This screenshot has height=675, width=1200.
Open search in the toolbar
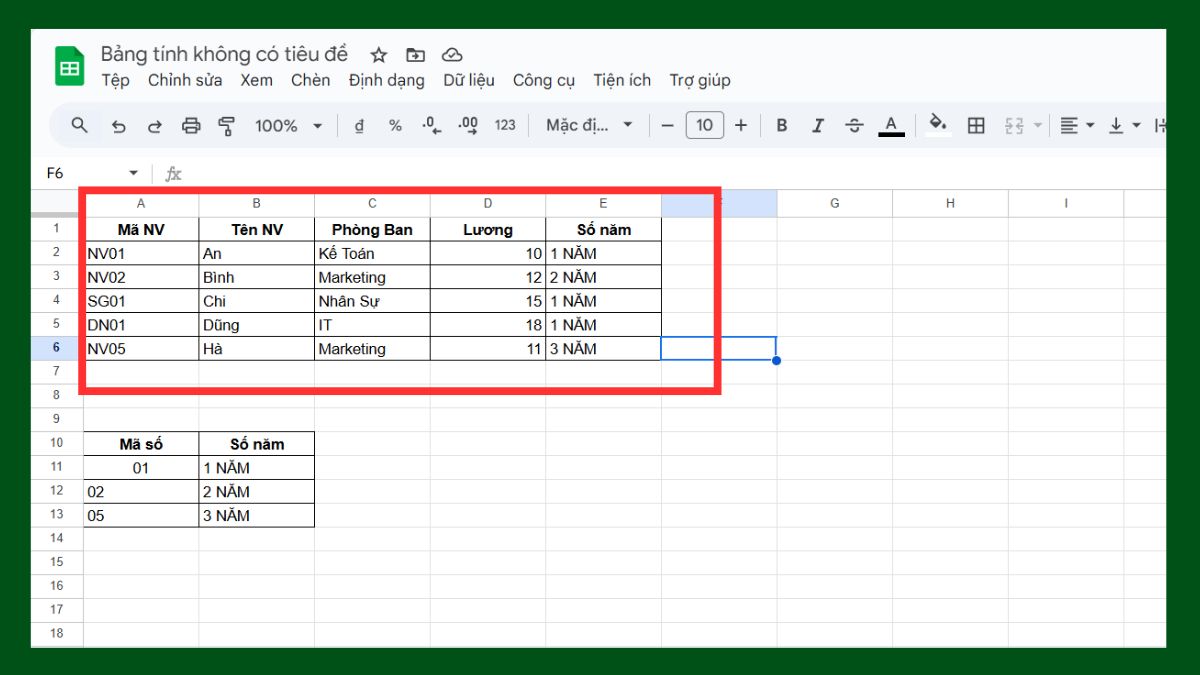coord(79,125)
